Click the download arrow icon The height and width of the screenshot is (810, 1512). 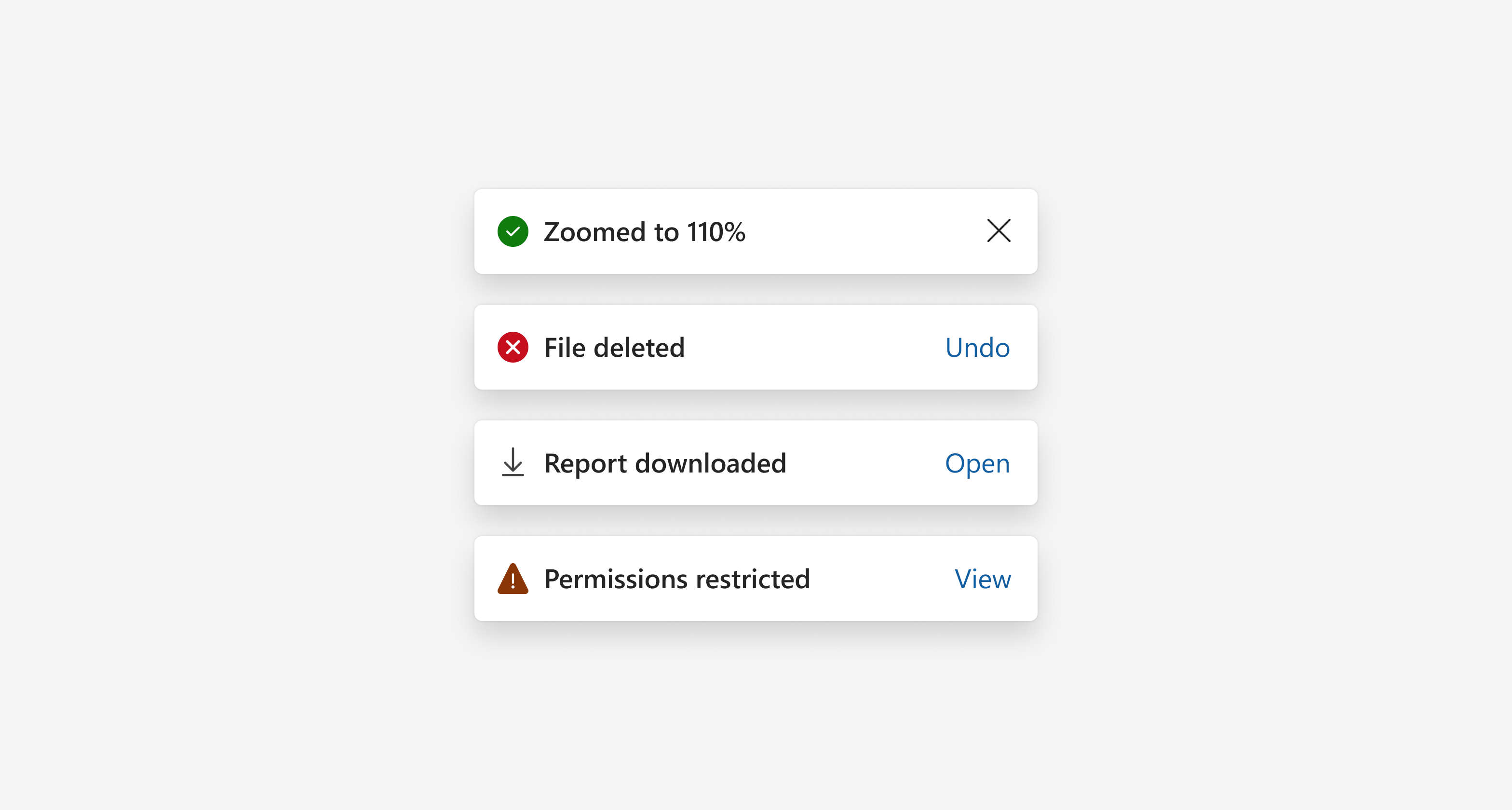(x=513, y=462)
